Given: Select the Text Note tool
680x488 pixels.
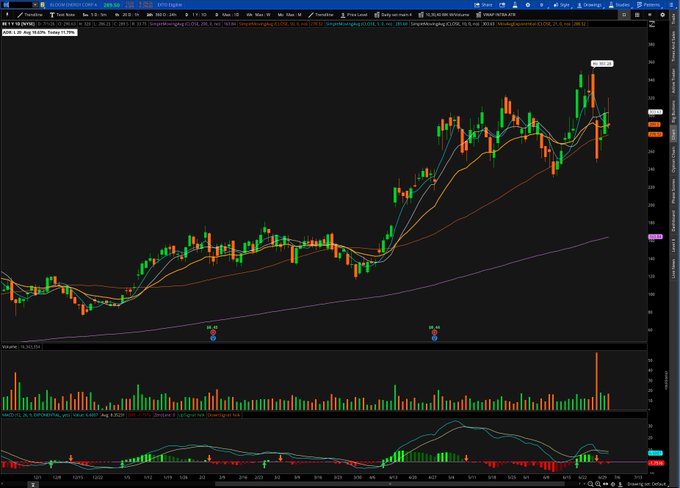Looking at the screenshot, I should tap(62, 15).
